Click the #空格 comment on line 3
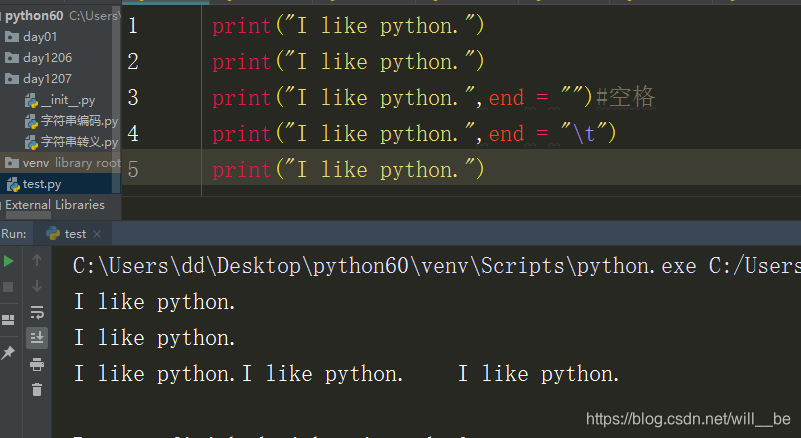The height and width of the screenshot is (438, 801). (x=625, y=97)
